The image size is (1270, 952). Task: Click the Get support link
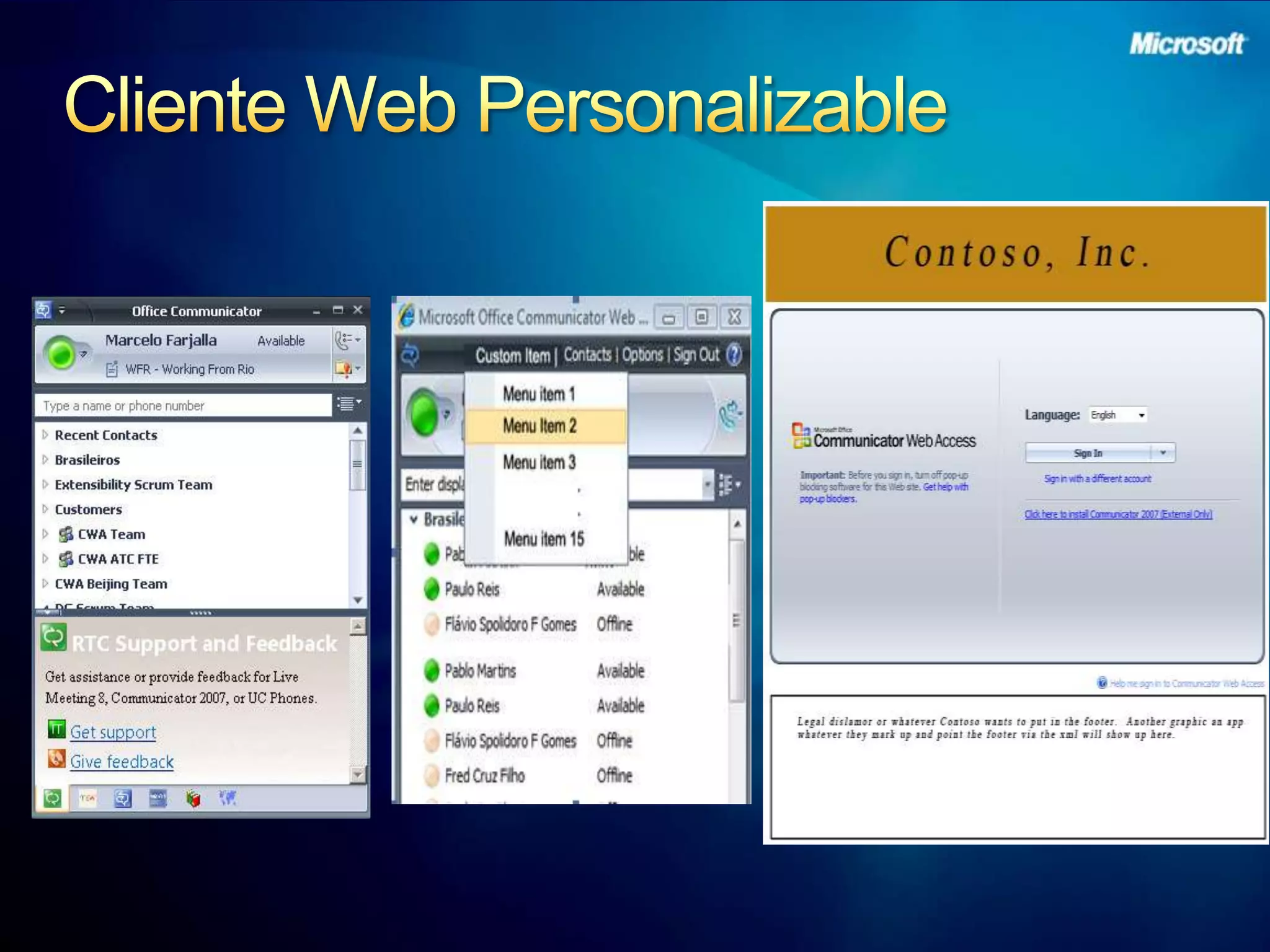pos(113,732)
